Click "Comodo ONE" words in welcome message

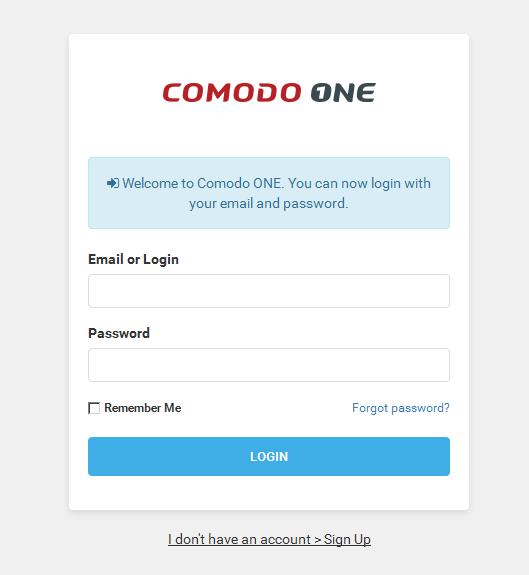pyautogui.click(x=239, y=183)
